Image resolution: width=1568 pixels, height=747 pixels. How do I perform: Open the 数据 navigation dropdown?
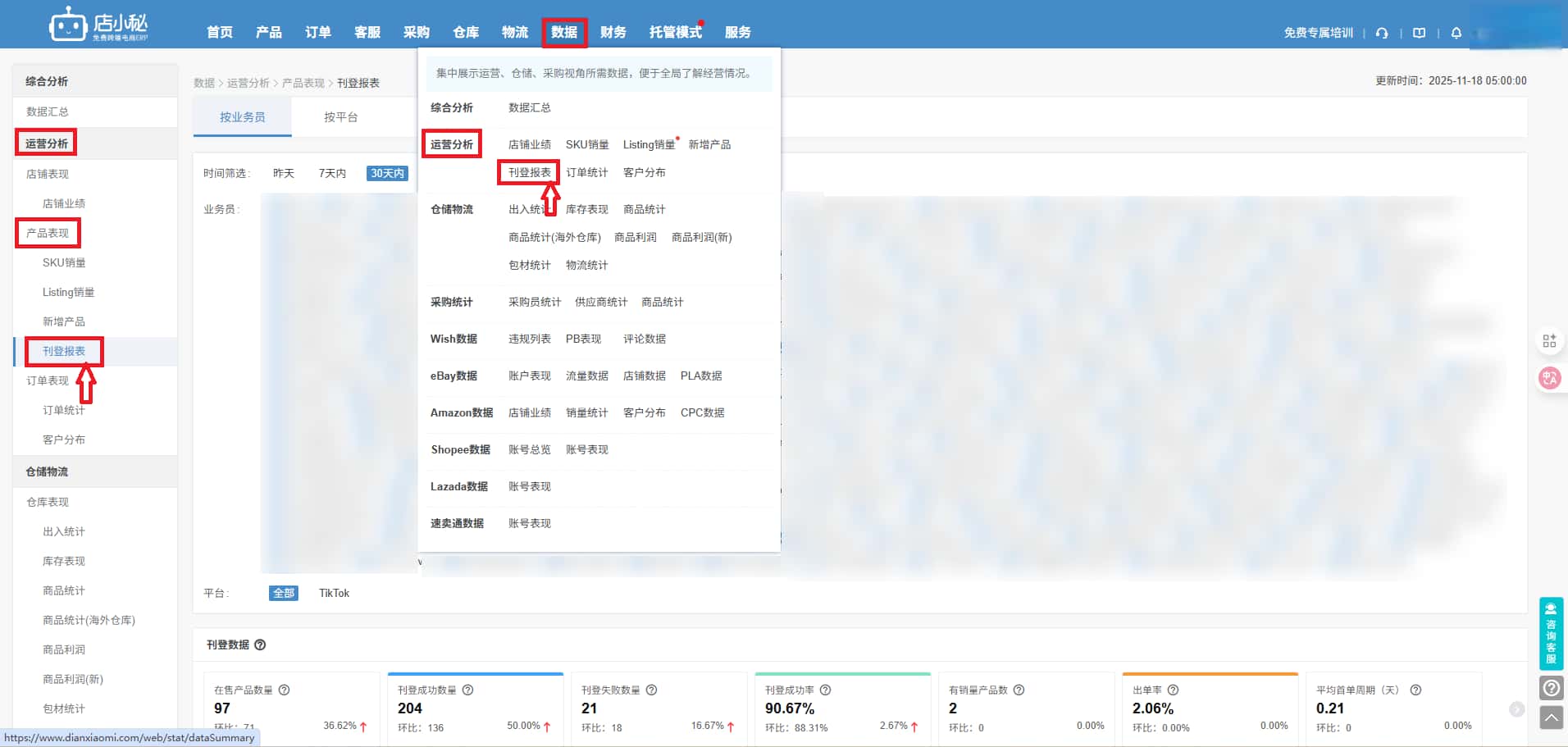tap(564, 32)
